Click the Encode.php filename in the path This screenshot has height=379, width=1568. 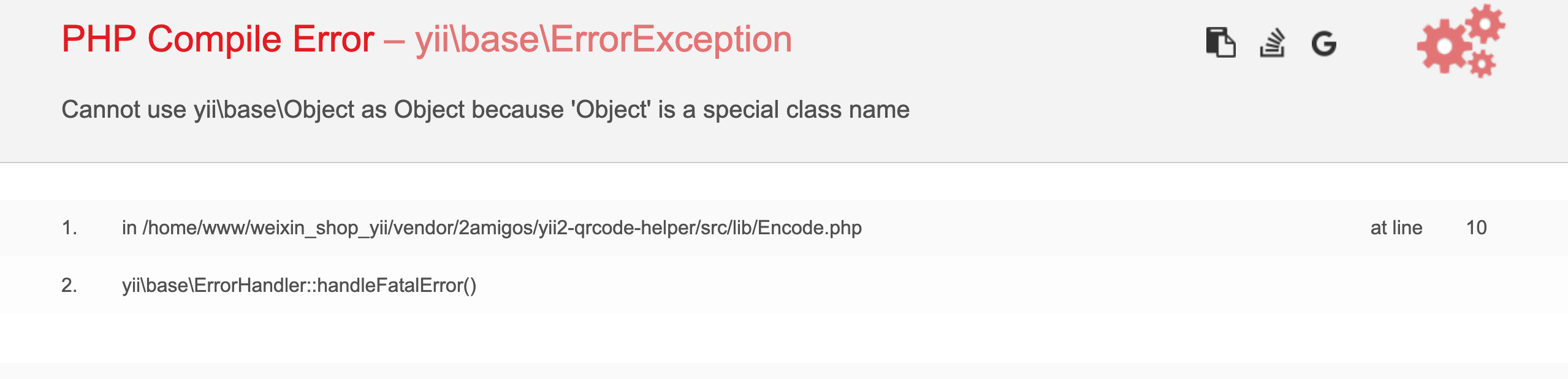click(x=809, y=228)
